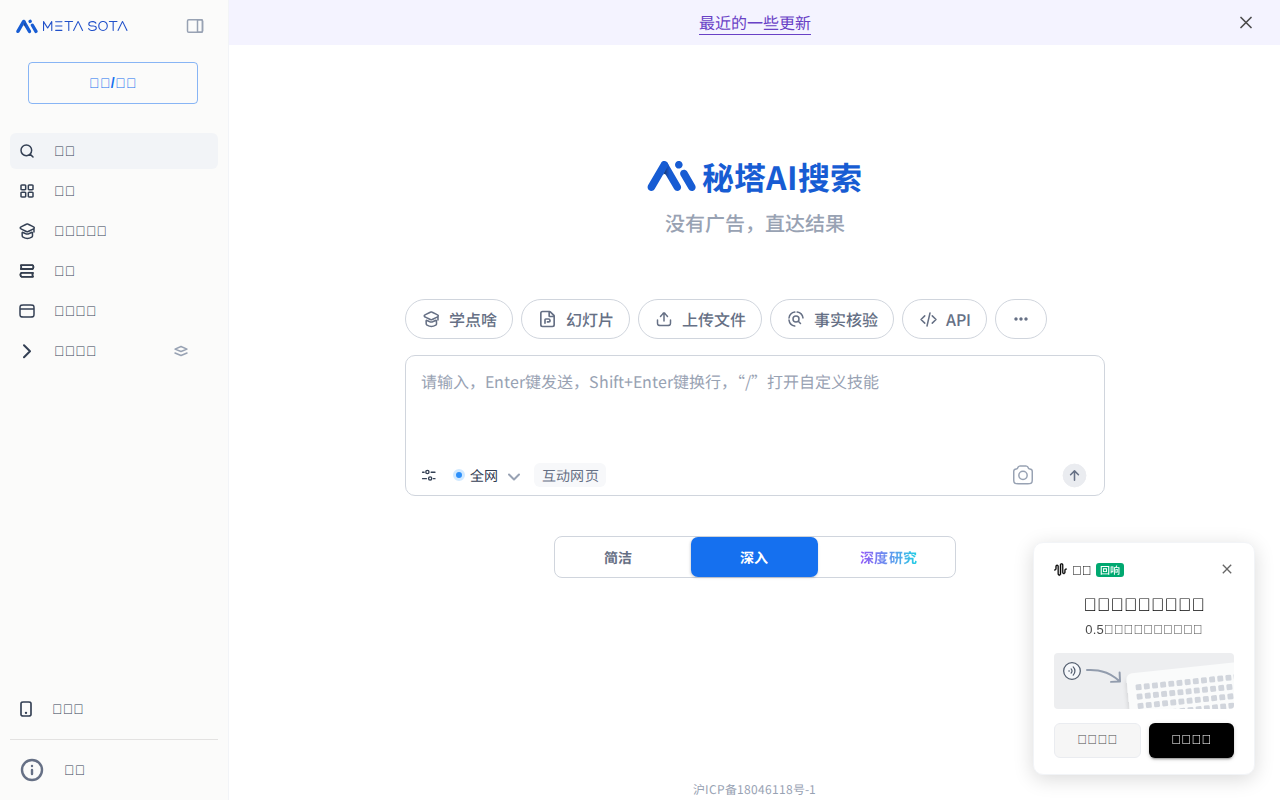The width and height of the screenshot is (1280, 800).
Task: Open the mobile phone item at sidebar bottom
Action: (x=114, y=709)
